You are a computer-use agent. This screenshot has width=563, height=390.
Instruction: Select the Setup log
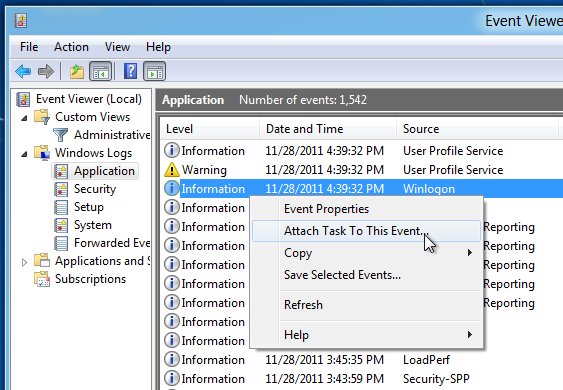click(x=89, y=207)
